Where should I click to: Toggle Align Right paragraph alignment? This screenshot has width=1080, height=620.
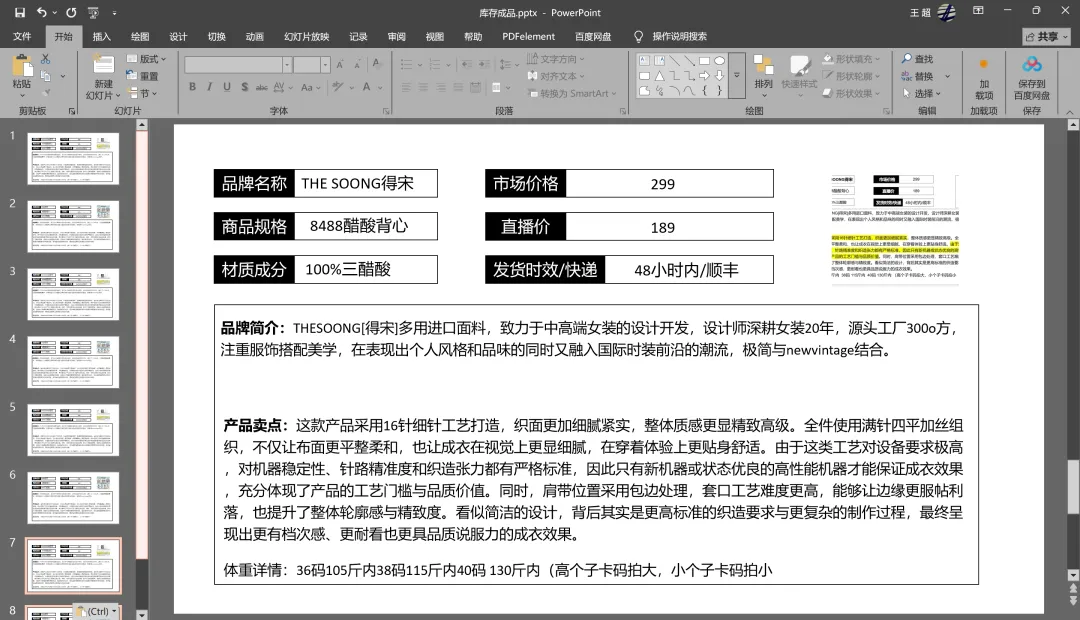[440, 87]
